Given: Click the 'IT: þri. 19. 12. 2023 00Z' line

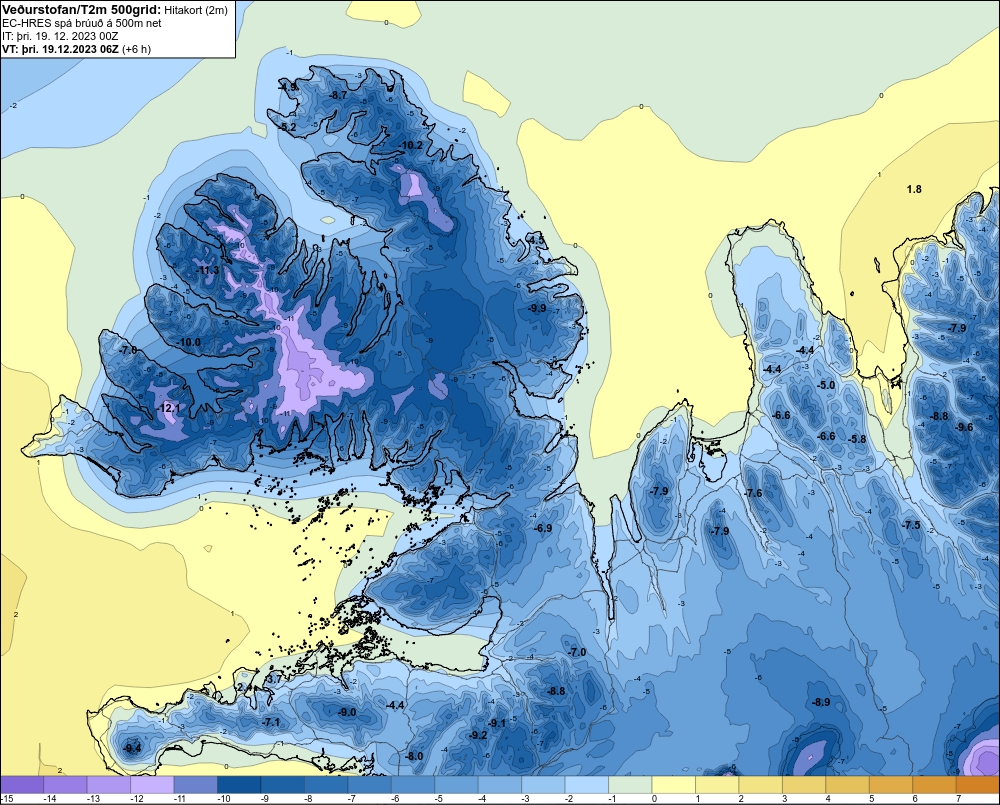Looking at the screenshot, I should [x=60, y=36].
